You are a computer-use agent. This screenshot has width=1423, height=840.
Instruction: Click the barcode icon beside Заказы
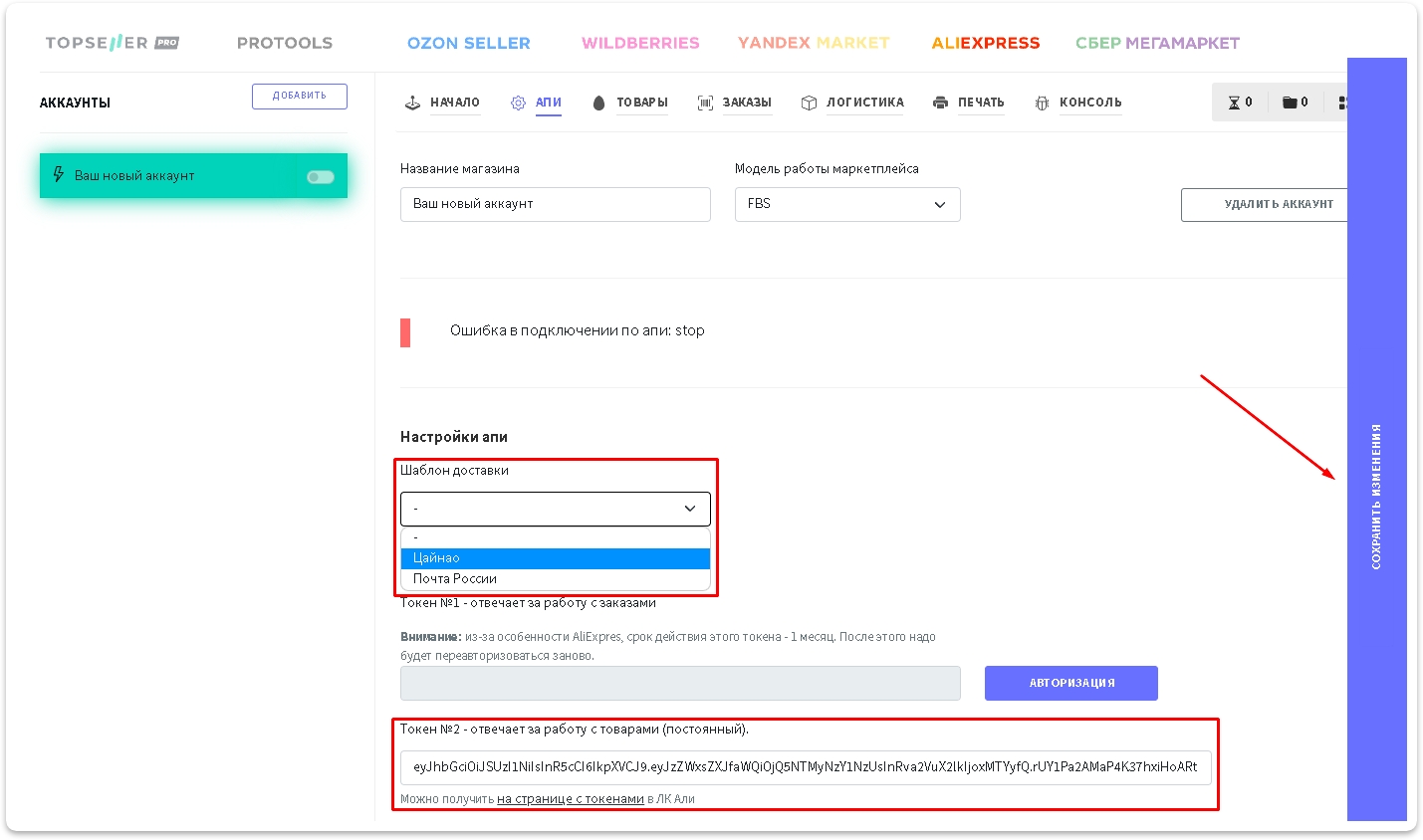click(x=705, y=103)
